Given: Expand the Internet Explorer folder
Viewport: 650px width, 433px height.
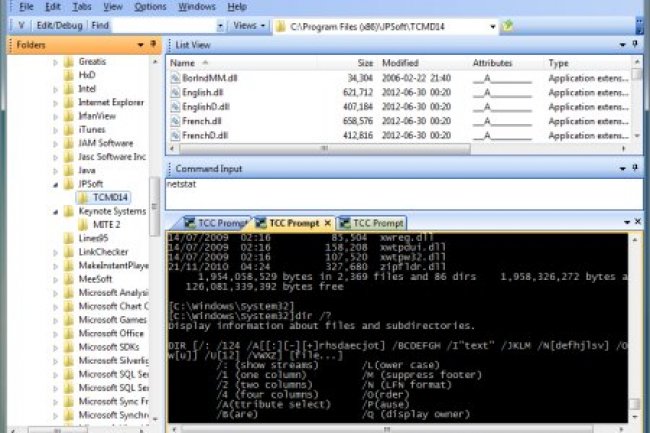Looking at the screenshot, I should click(x=55, y=103).
